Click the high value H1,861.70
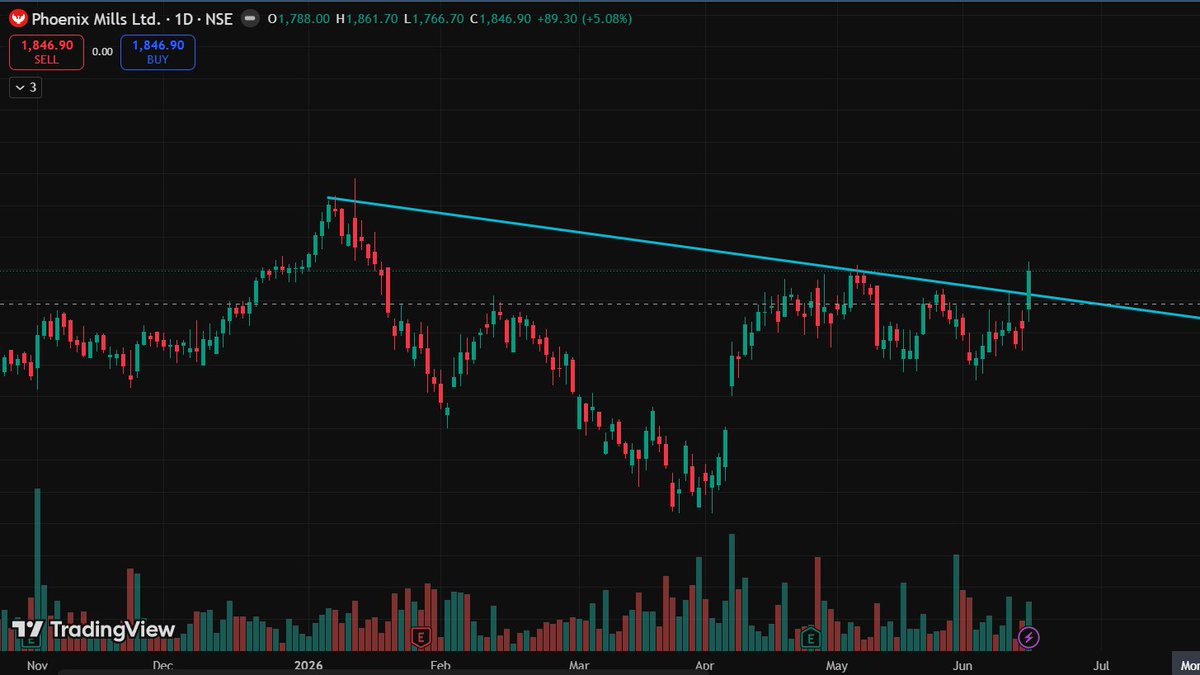The height and width of the screenshot is (675, 1200). (x=369, y=19)
